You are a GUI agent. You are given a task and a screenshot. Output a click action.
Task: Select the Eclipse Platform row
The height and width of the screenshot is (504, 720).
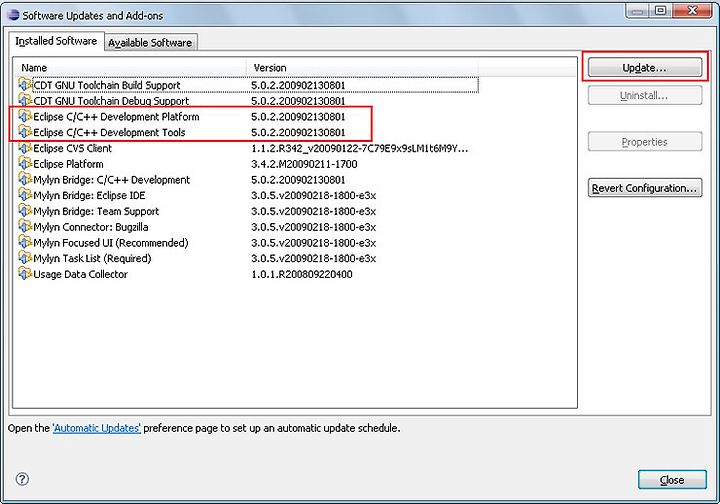(x=248, y=164)
